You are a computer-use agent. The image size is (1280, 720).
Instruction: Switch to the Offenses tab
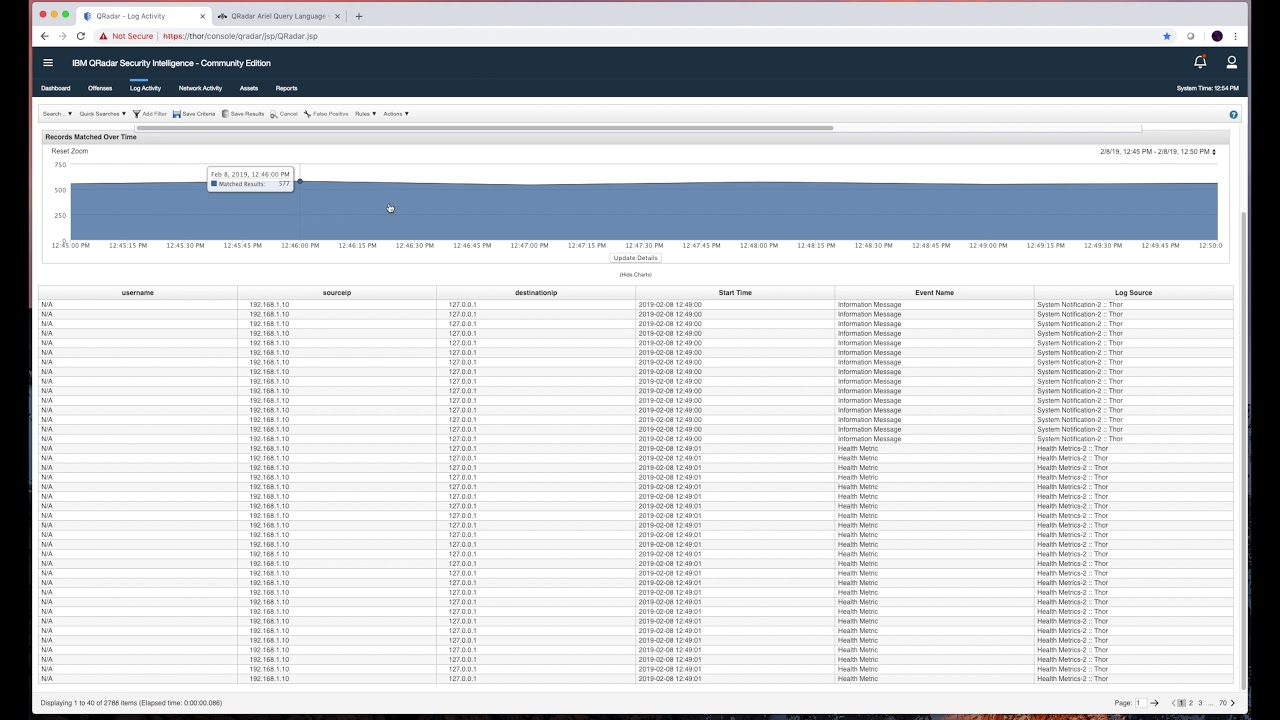coord(100,88)
